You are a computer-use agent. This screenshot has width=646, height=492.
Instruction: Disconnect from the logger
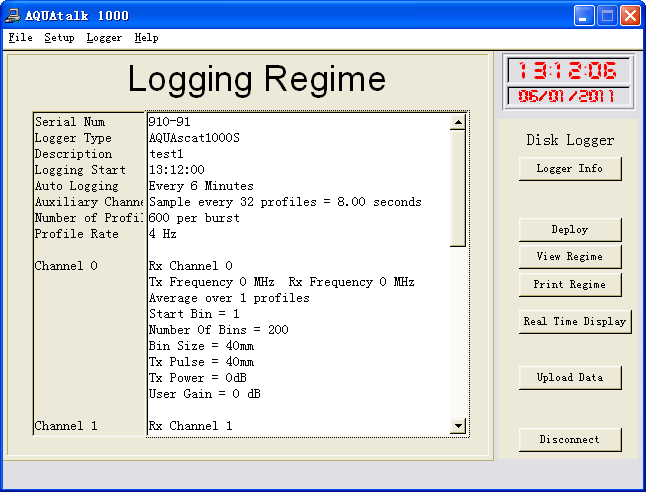click(x=569, y=440)
